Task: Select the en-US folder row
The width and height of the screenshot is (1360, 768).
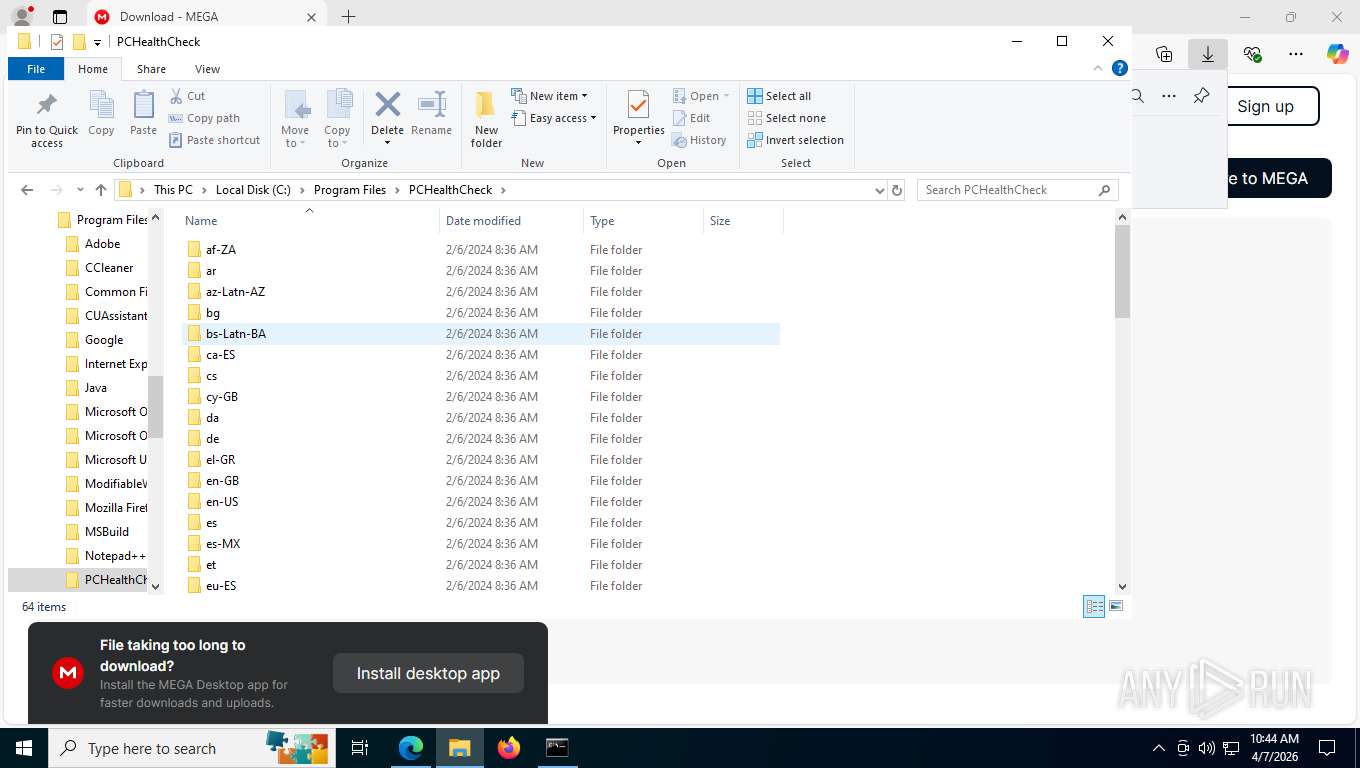Action: click(481, 502)
